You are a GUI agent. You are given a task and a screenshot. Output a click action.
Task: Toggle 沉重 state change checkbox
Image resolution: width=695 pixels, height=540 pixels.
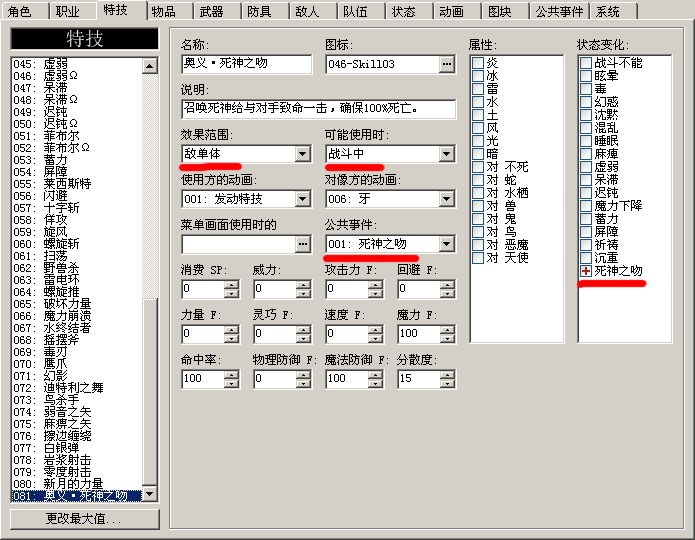[586, 258]
